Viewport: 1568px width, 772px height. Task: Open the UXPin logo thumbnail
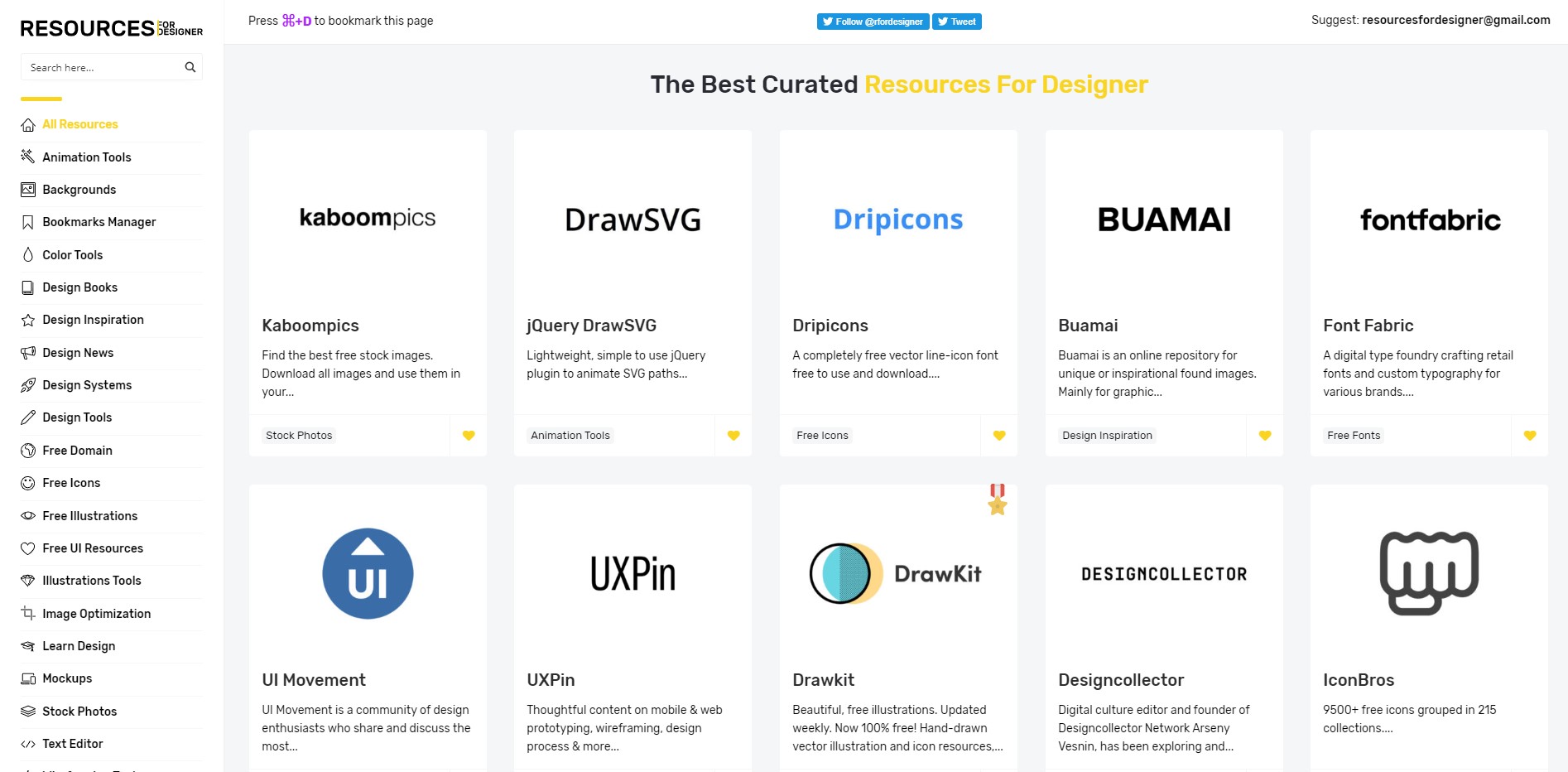click(x=632, y=573)
